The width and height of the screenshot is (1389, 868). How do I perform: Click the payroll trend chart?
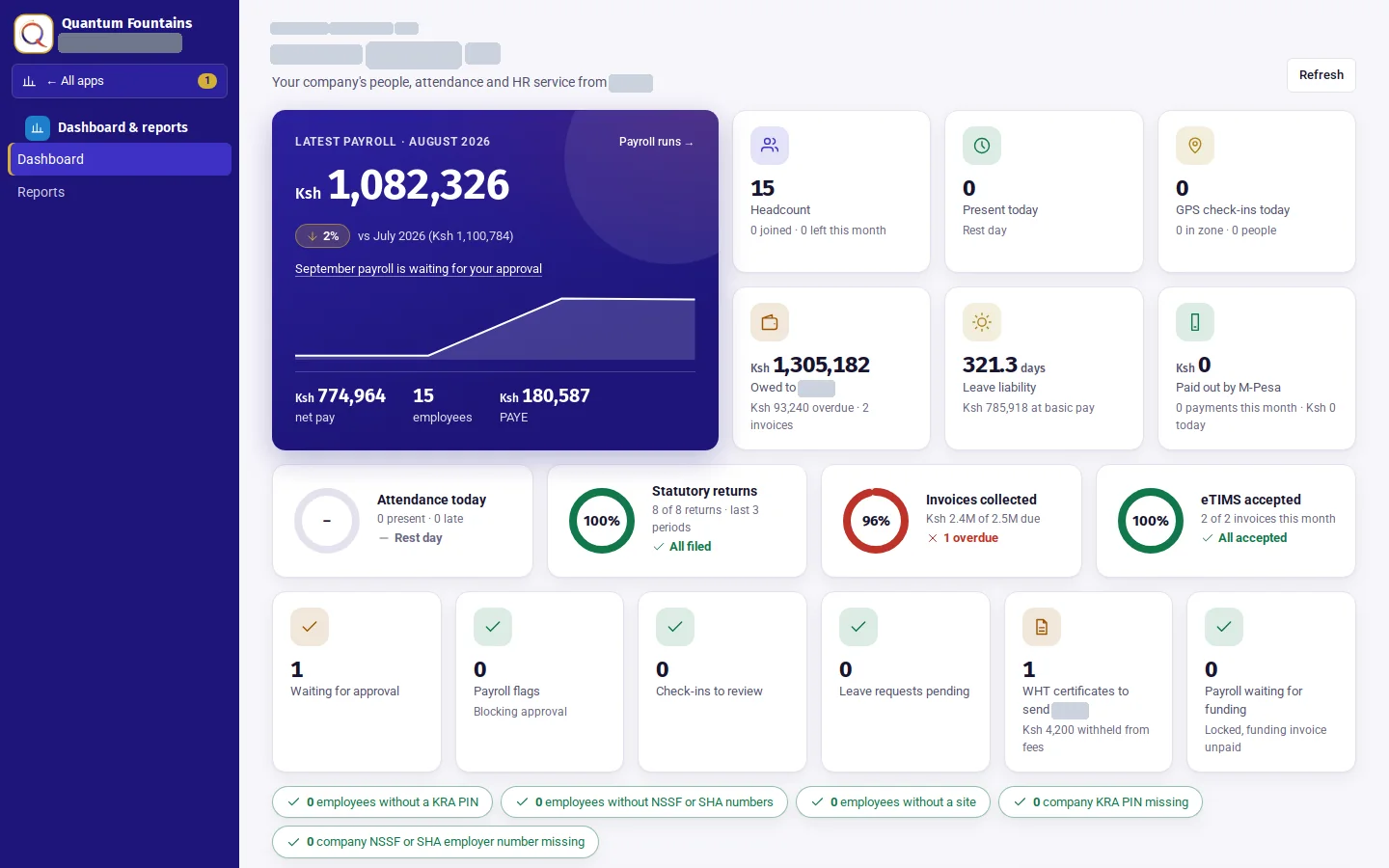[495, 328]
